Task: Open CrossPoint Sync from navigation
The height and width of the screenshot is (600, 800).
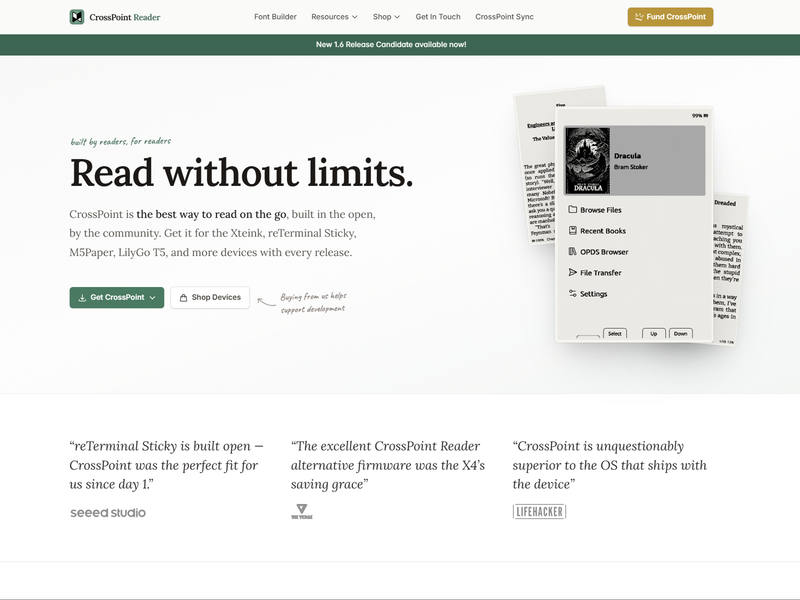Action: tap(504, 17)
